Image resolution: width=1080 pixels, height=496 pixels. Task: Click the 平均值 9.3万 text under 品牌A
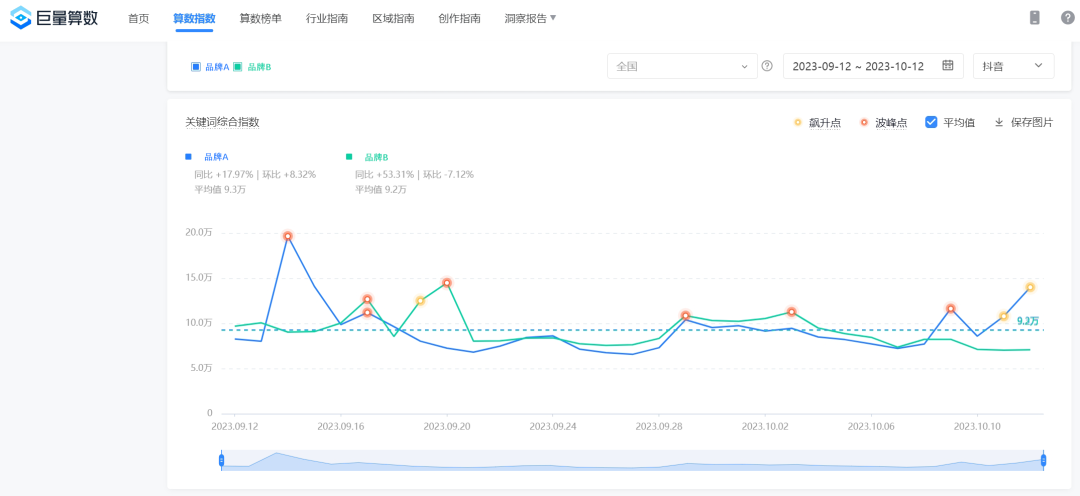pos(220,189)
